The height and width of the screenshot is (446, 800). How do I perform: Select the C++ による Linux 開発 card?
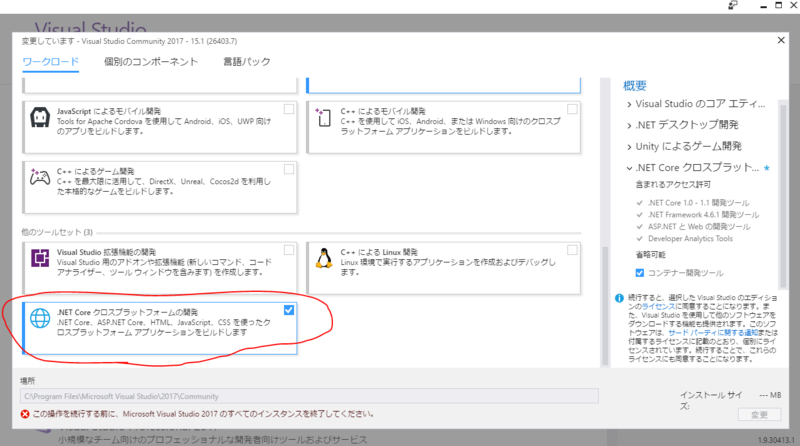(443, 268)
